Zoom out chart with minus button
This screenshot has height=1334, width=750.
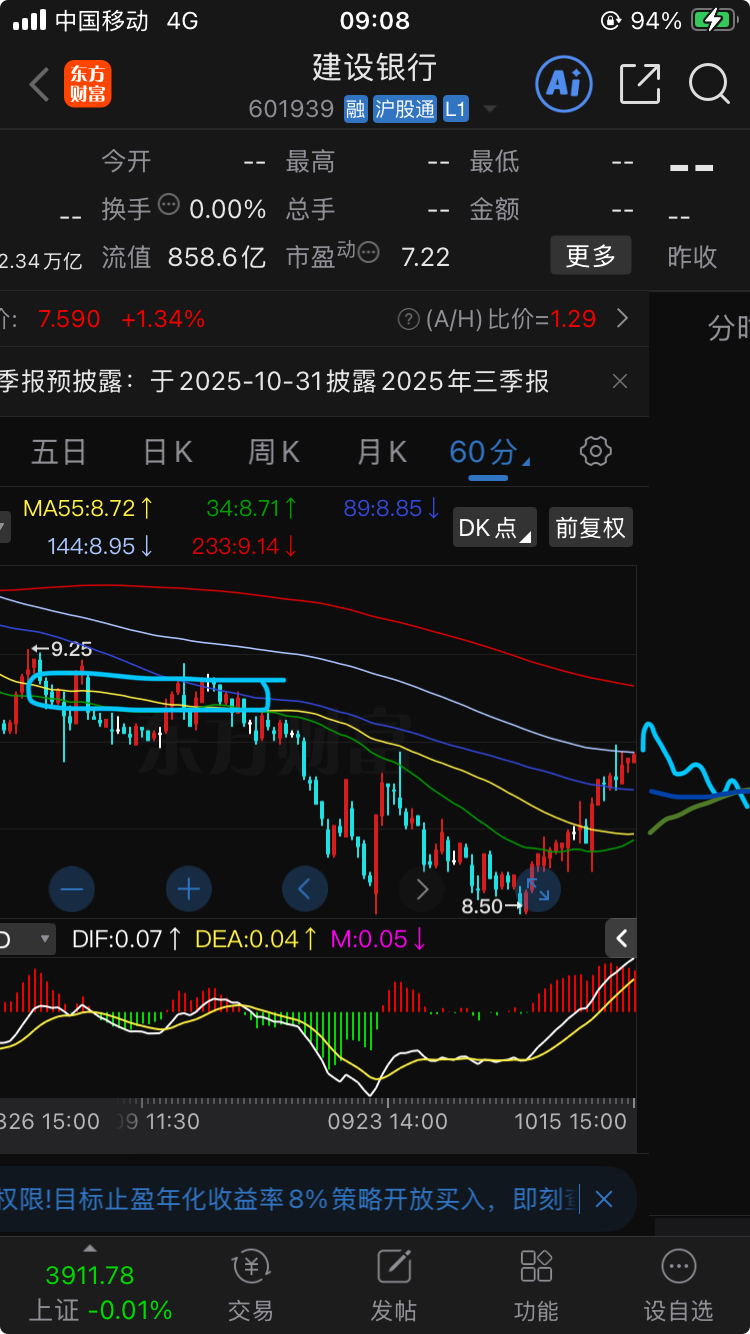72,888
